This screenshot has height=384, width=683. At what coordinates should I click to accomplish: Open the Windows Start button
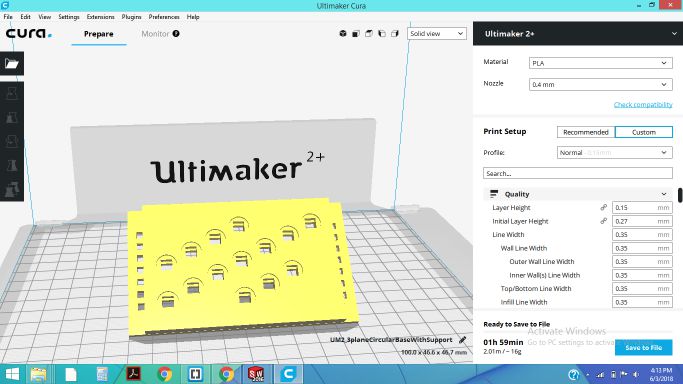[12, 374]
